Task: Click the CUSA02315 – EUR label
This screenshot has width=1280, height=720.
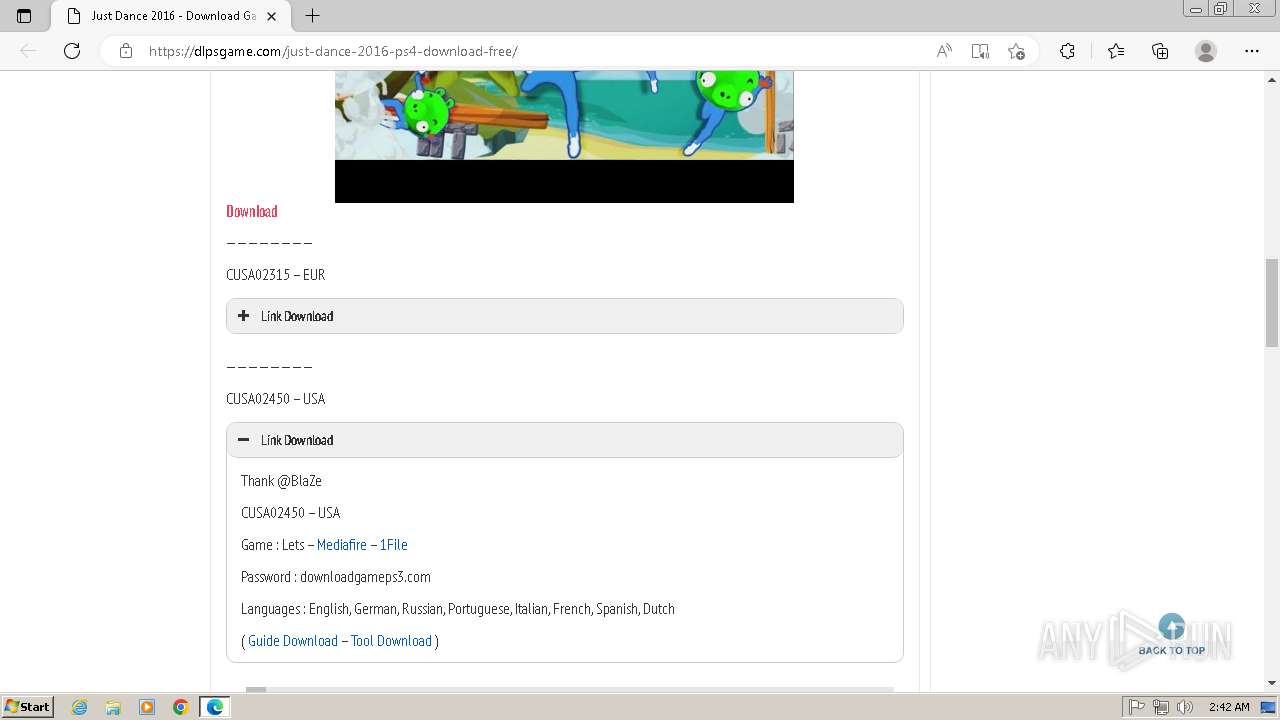Action: click(276, 275)
